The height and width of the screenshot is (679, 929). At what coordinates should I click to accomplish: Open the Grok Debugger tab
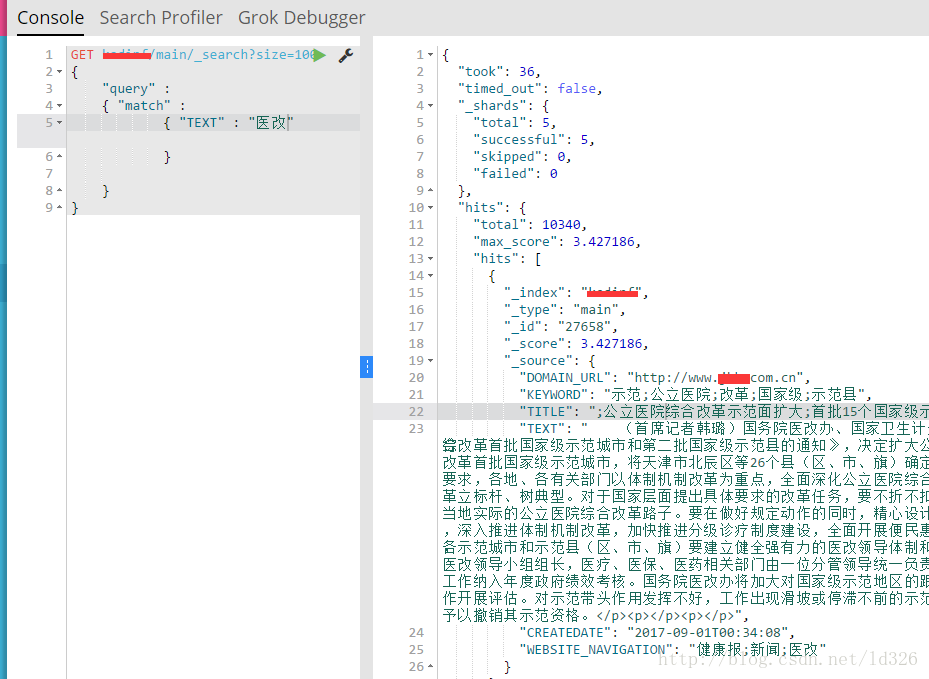click(x=301, y=18)
